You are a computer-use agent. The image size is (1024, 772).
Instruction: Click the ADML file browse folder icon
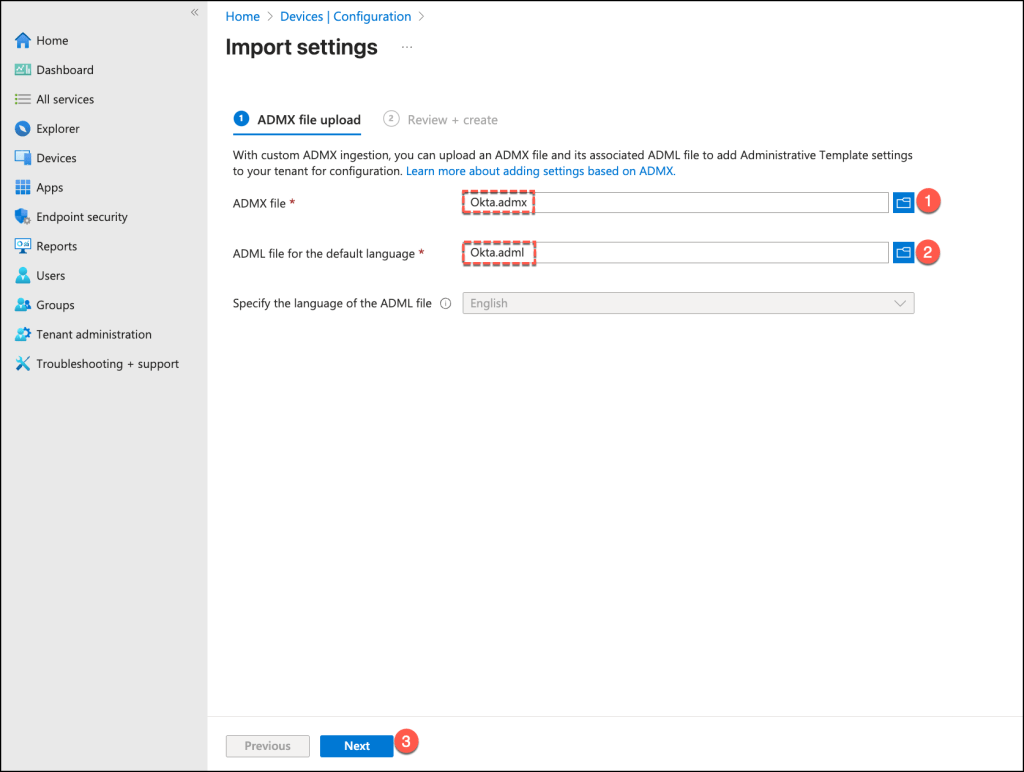pos(903,253)
